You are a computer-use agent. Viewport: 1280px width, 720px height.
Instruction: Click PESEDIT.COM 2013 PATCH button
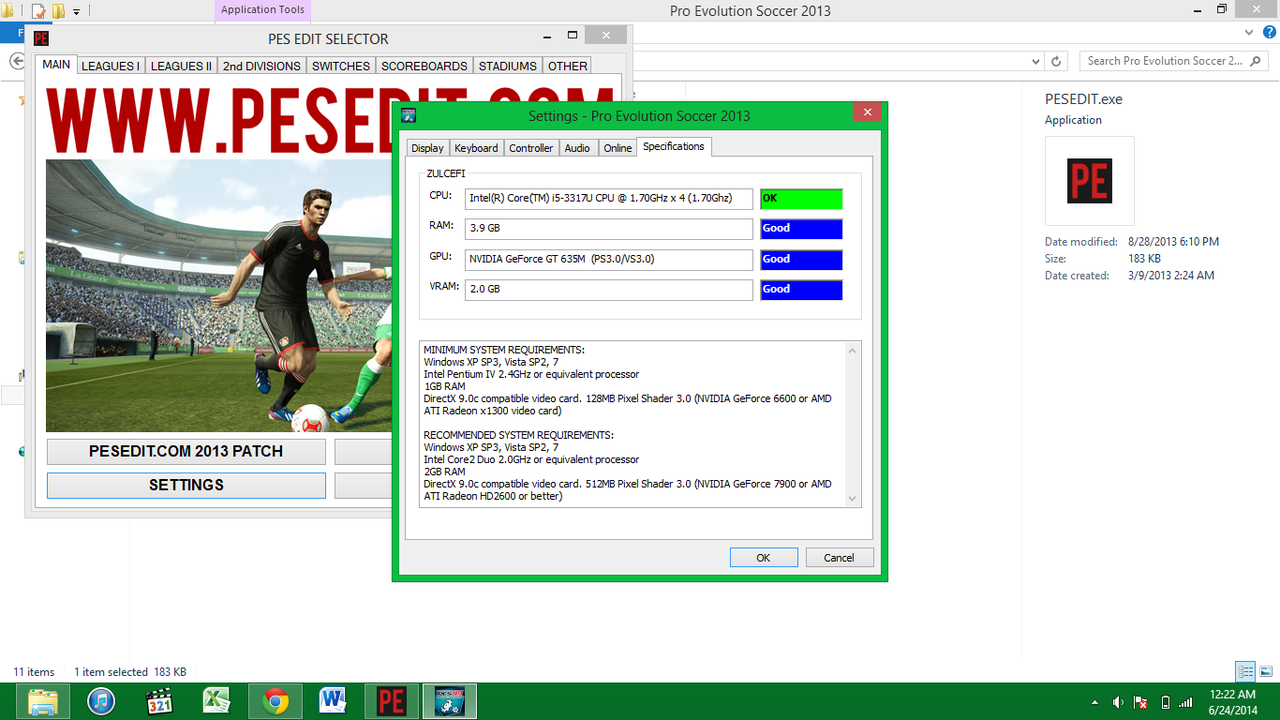pyautogui.click(x=186, y=451)
